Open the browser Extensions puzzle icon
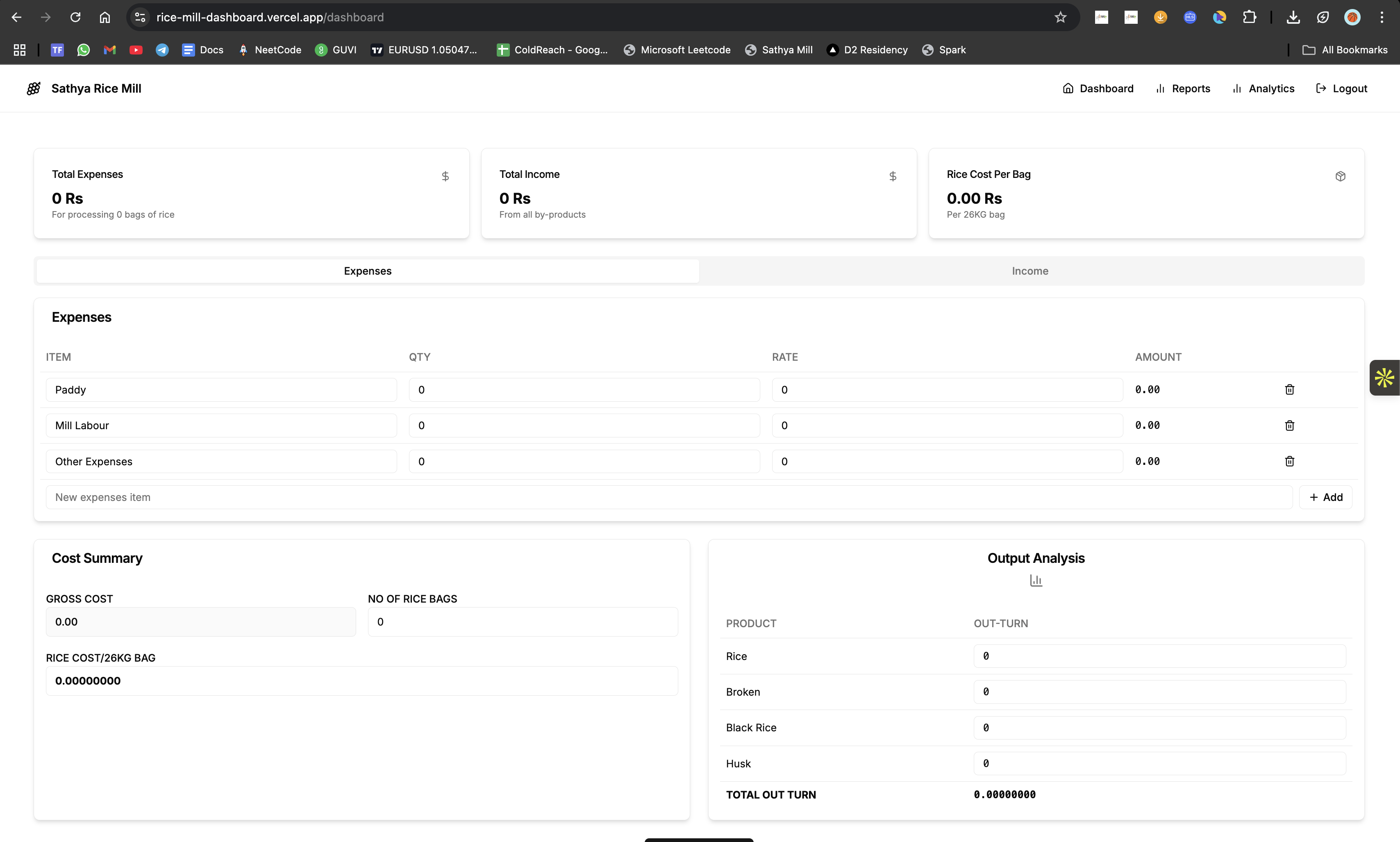This screenshot has height=842, width=1400. (x=1249, y=18)
